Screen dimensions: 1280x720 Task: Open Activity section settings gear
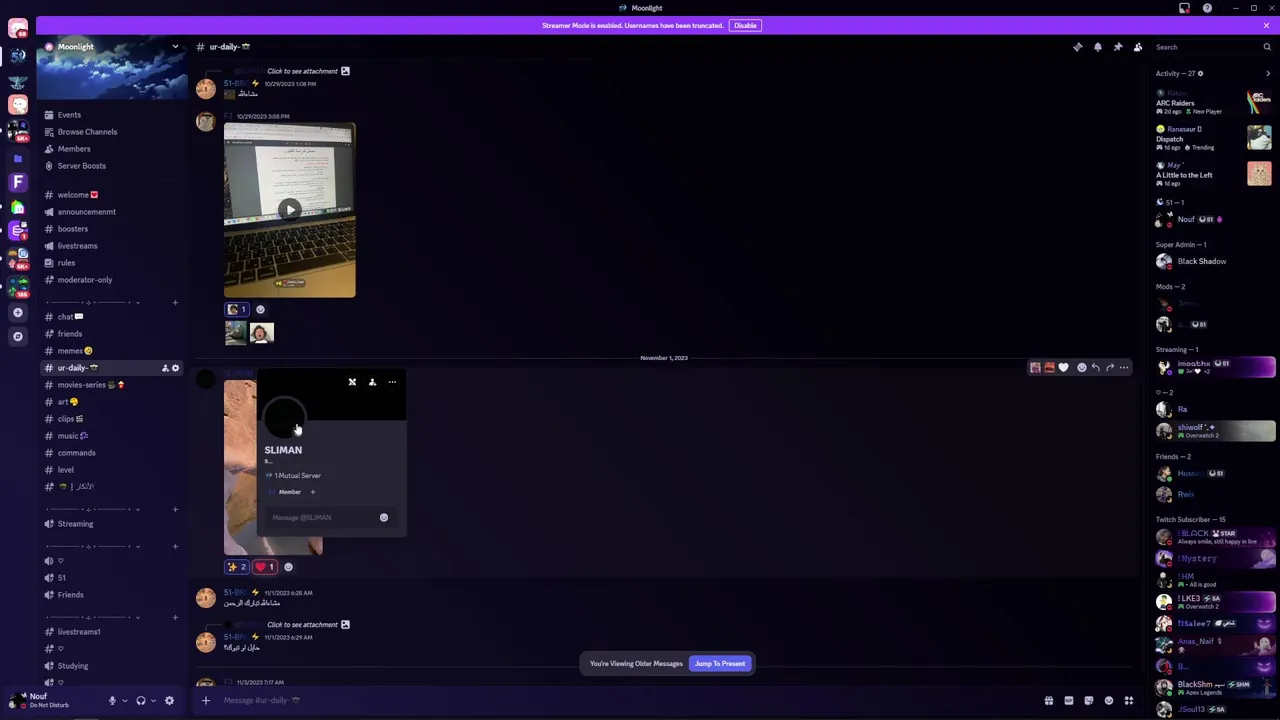(x=1200, y=73)
